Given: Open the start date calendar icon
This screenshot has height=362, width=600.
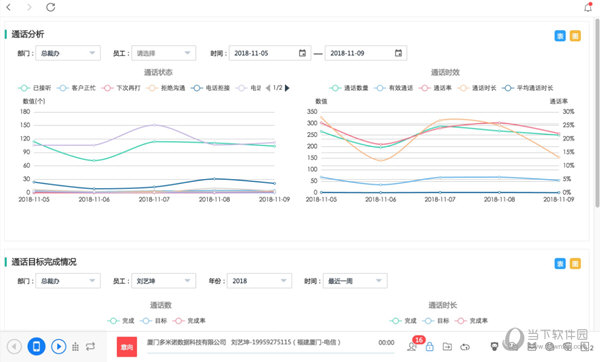Looking at the screenshot, I should 302,53.
